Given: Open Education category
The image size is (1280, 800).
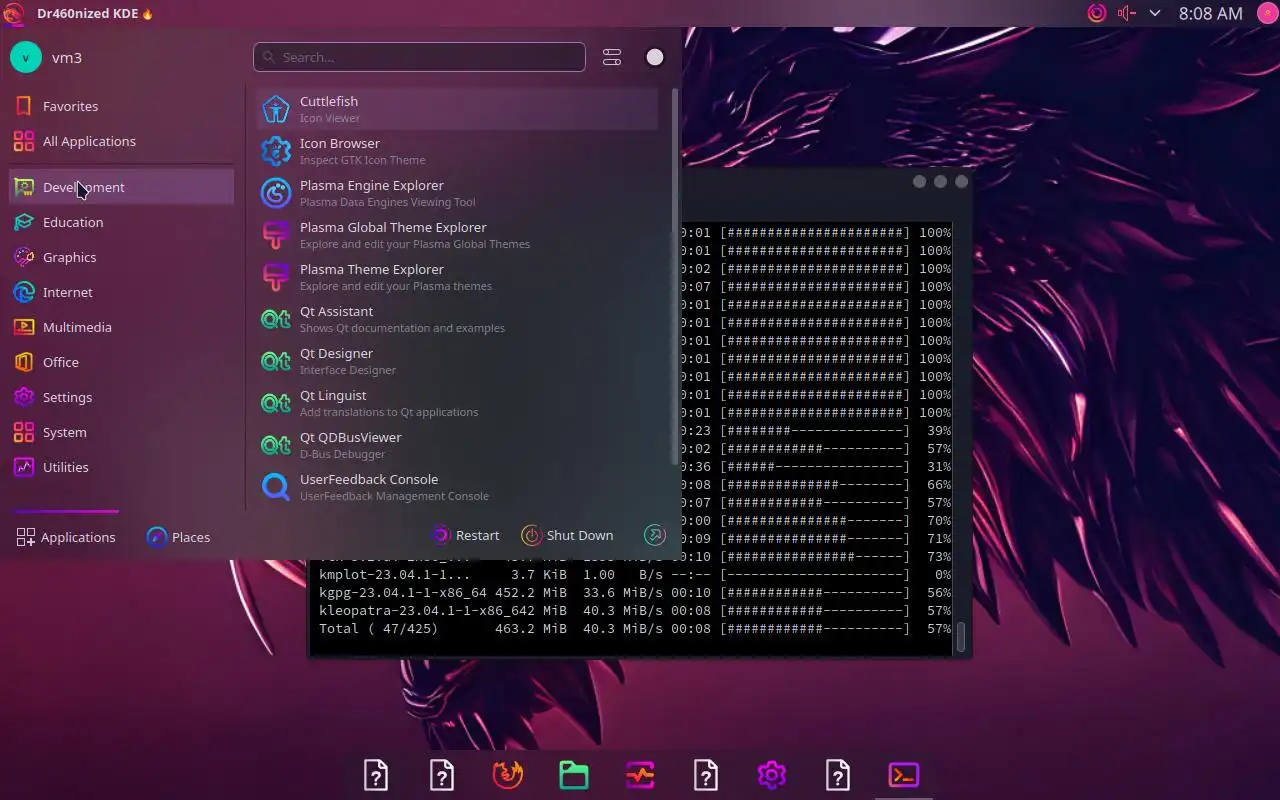Looking at the screenshot, I should (x=121, y=222).
